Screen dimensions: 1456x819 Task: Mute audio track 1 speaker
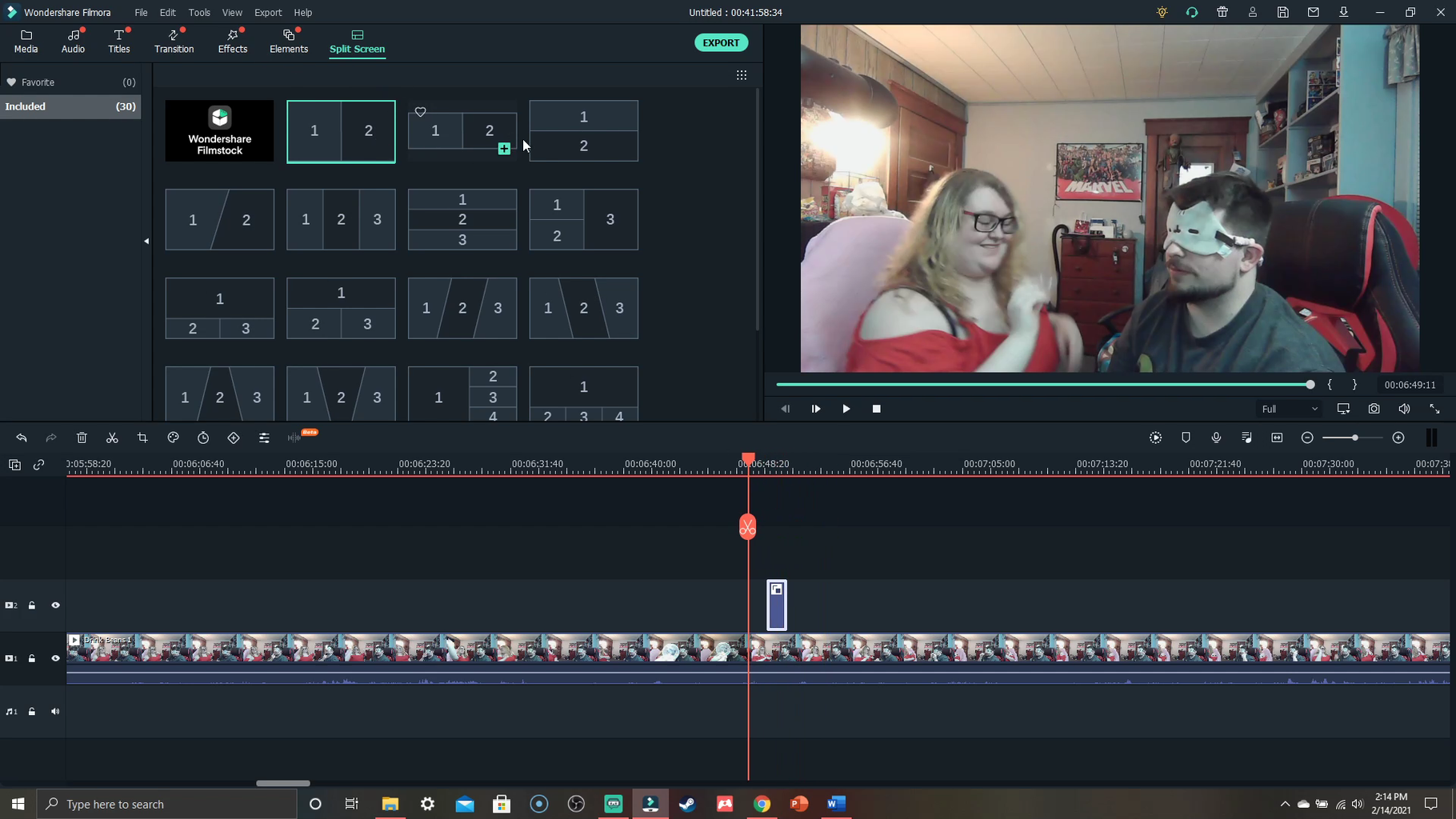click(x=55, y=711)
